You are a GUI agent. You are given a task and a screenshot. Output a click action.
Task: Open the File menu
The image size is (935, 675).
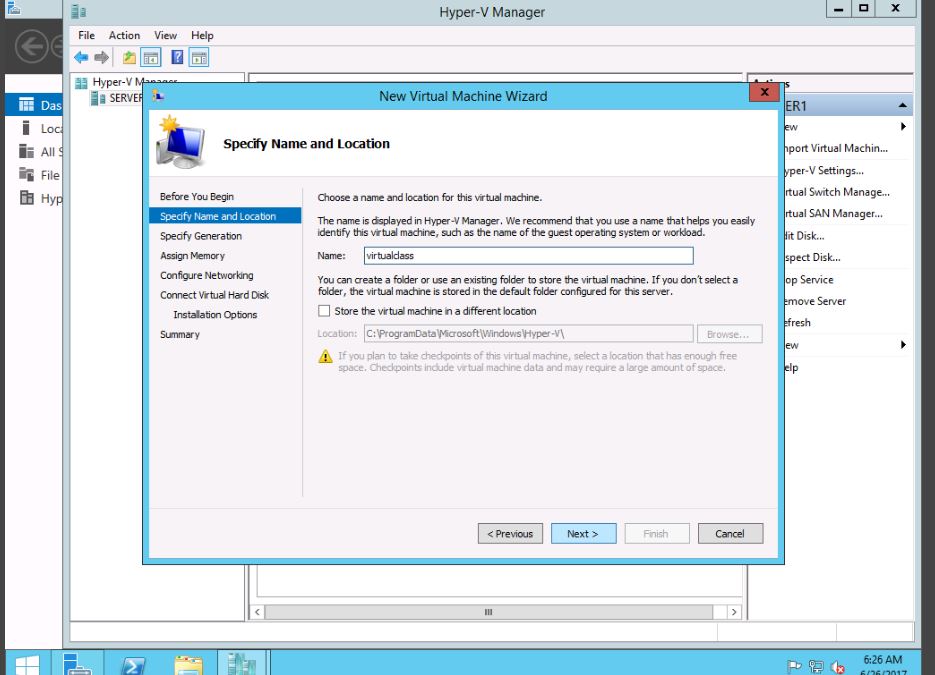(86, 35)
